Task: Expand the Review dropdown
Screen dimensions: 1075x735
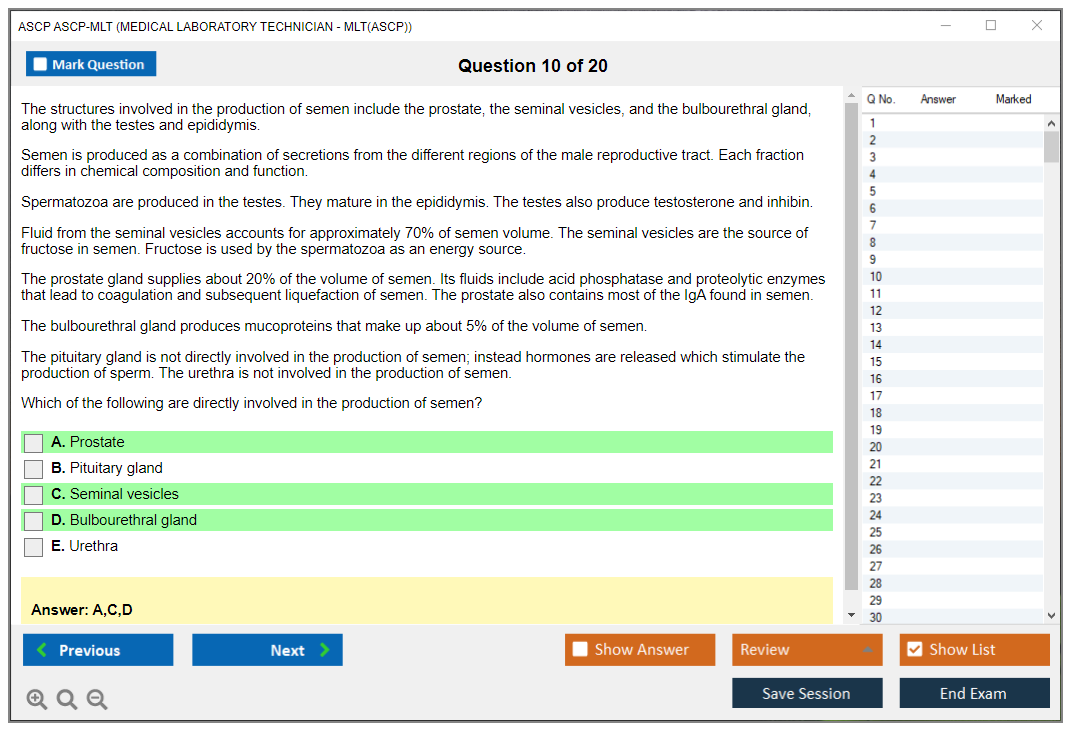Action: [867, 650]
